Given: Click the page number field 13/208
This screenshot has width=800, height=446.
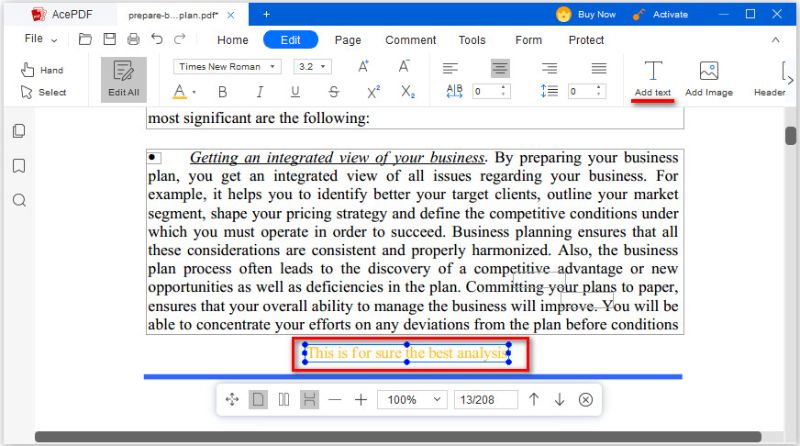Looking at the screenshot, I should click(486, 400).
